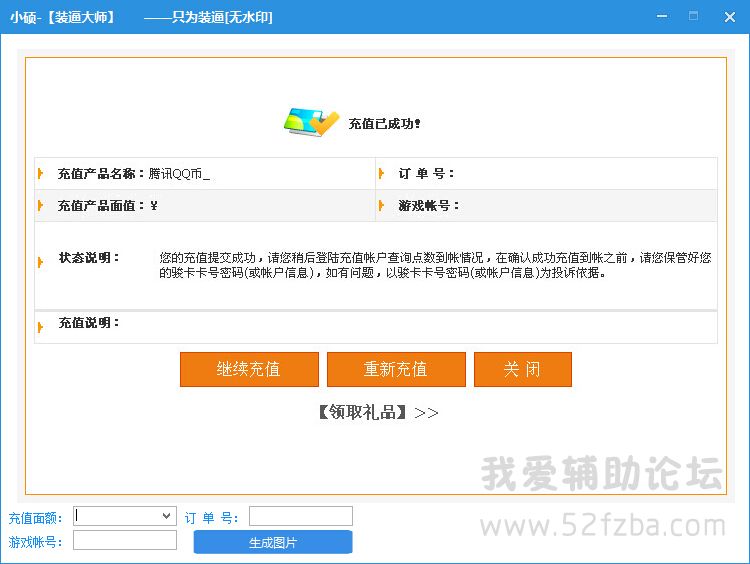Image resolution: width=750 pixels, height=564 pixels.
Task: Click orange arrow beside 状态说明
Action: coord(41,262)
